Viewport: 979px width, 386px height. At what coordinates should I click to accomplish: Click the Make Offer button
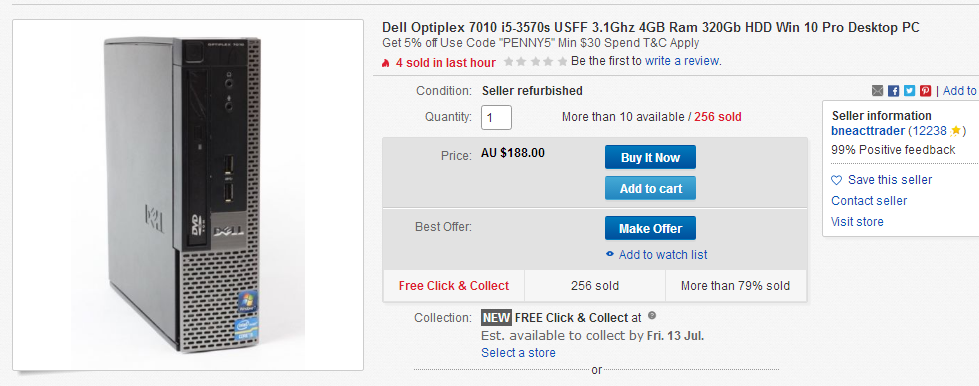(x=650, y=228)
